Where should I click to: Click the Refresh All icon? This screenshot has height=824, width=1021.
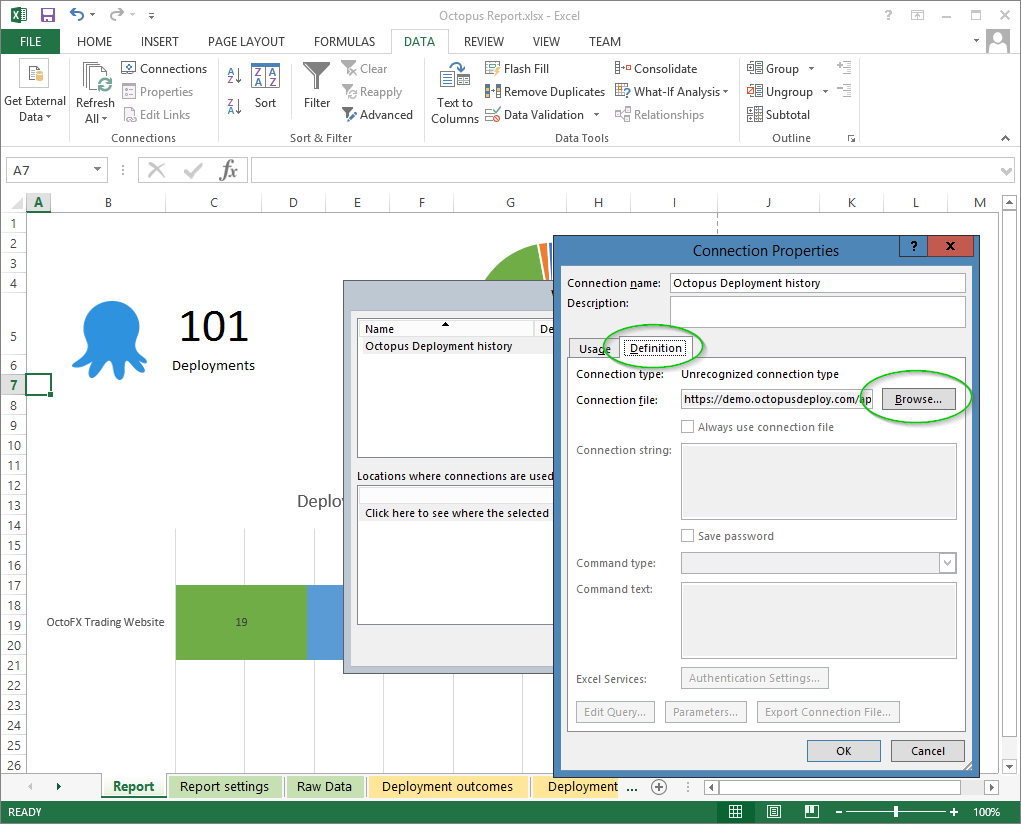coord(96,79)
